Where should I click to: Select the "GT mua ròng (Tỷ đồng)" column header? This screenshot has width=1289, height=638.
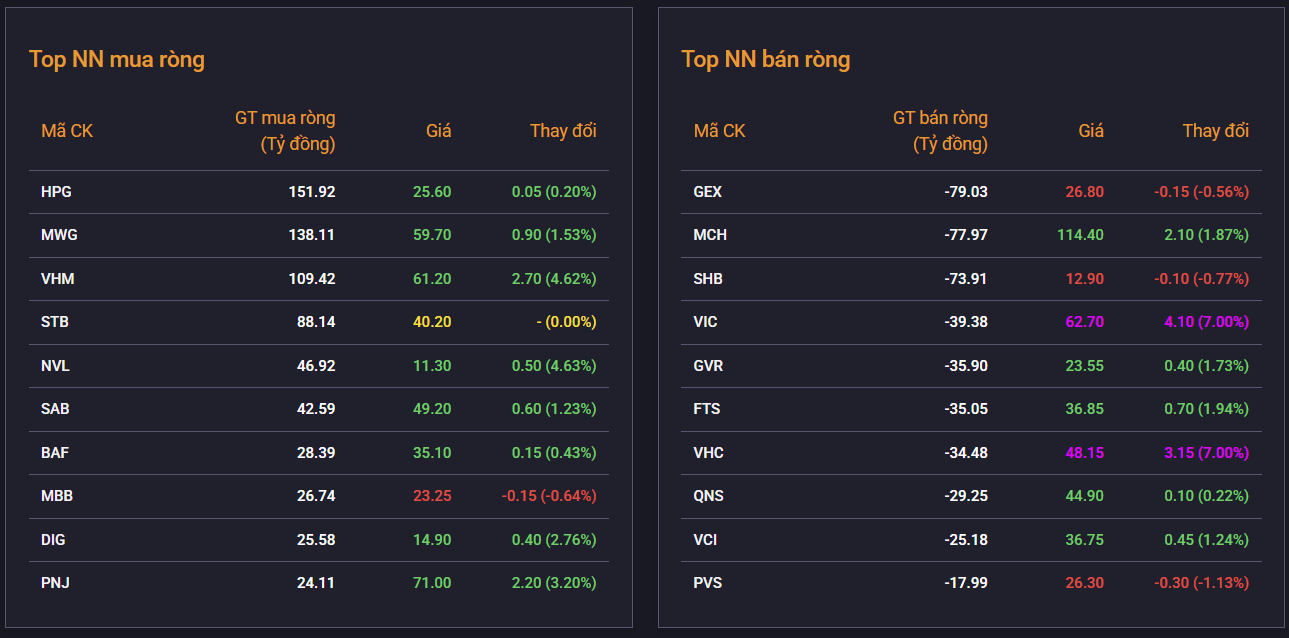point(285,131)
